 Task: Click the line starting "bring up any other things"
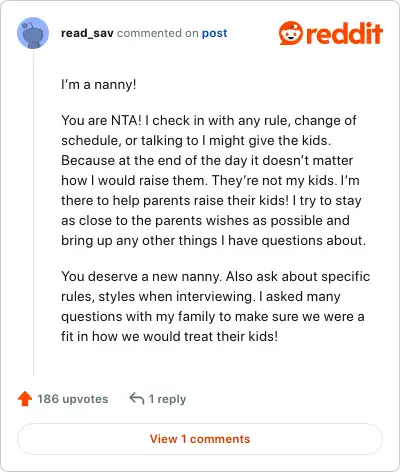[x=213, y=240]
